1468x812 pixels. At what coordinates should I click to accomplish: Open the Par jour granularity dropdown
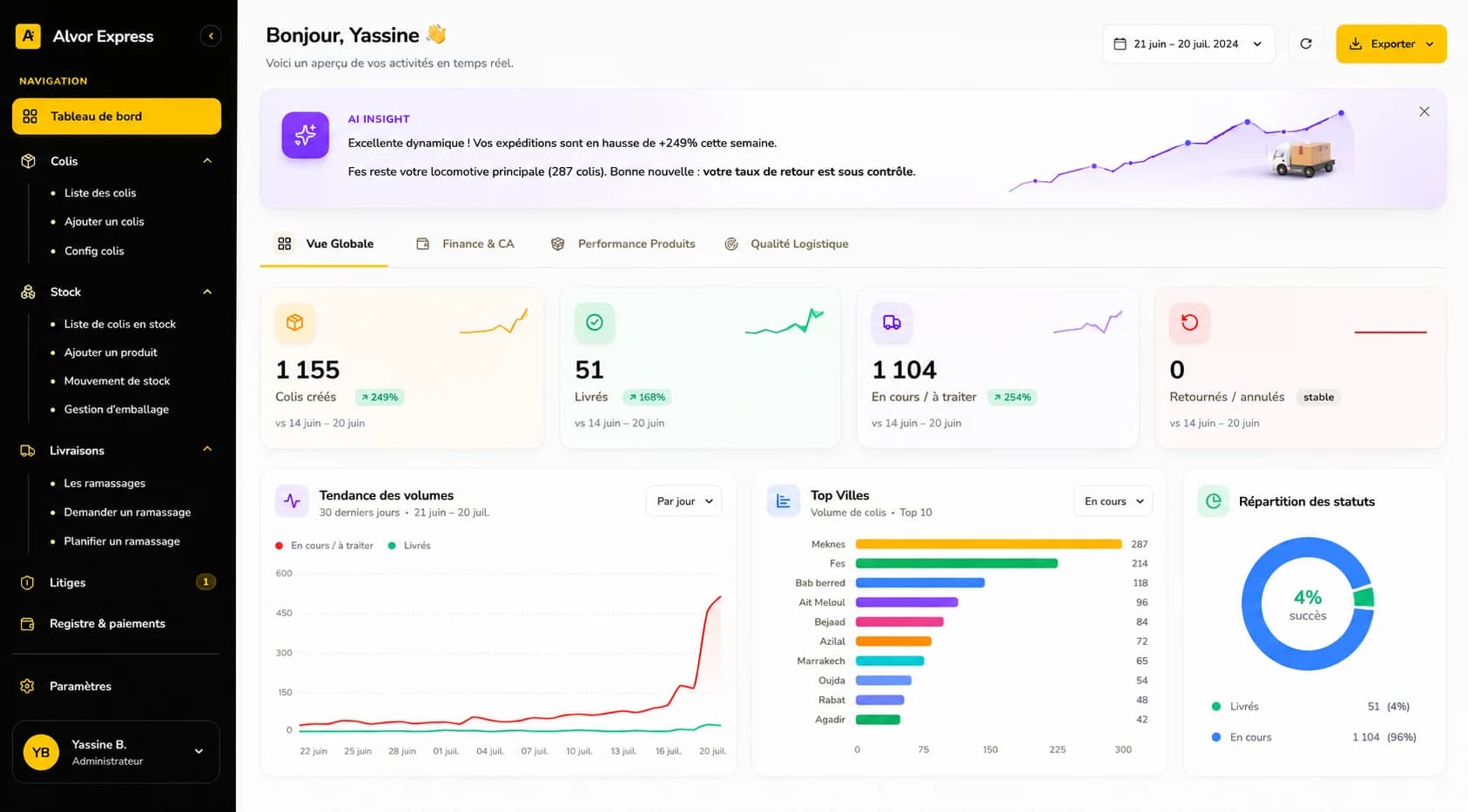point(683,501)
